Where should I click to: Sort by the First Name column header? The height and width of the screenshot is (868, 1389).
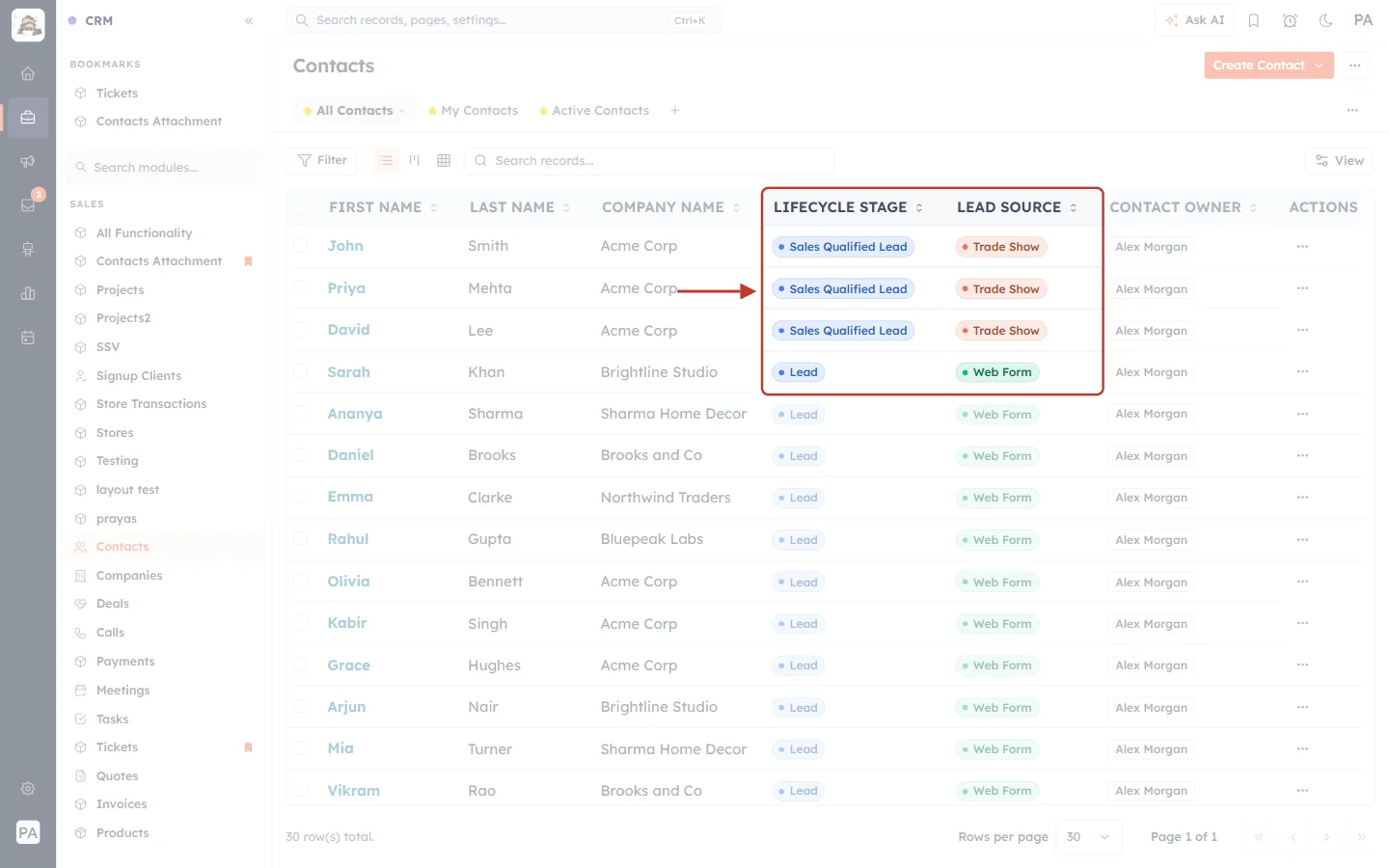pos(383,207)
